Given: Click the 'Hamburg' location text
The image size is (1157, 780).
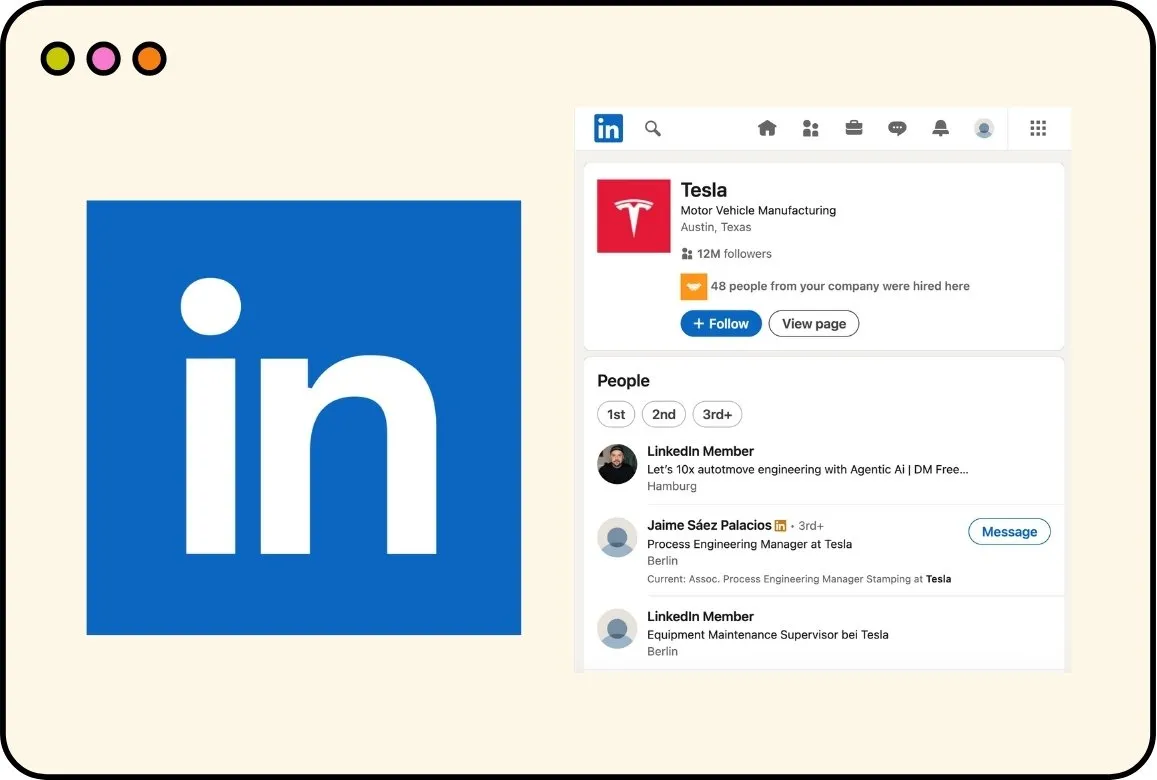Looking at the screenshot, I should point(671,486).
